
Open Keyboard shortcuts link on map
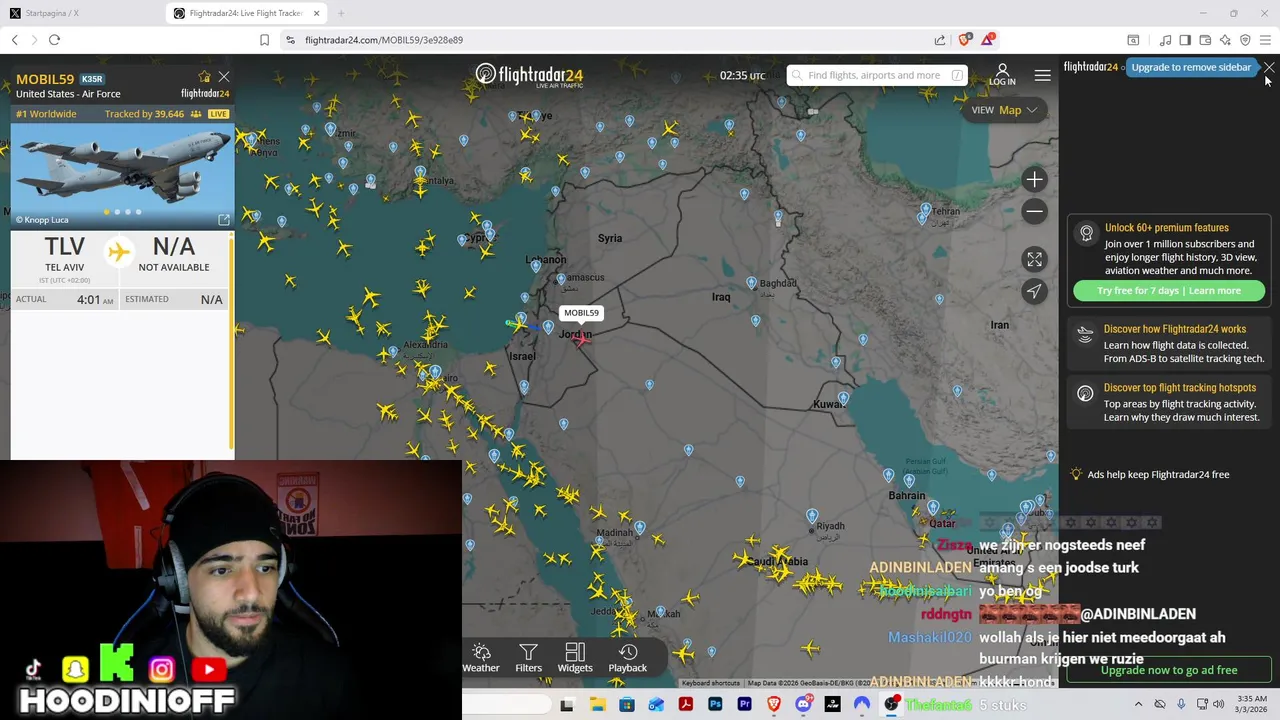(710, 683)
